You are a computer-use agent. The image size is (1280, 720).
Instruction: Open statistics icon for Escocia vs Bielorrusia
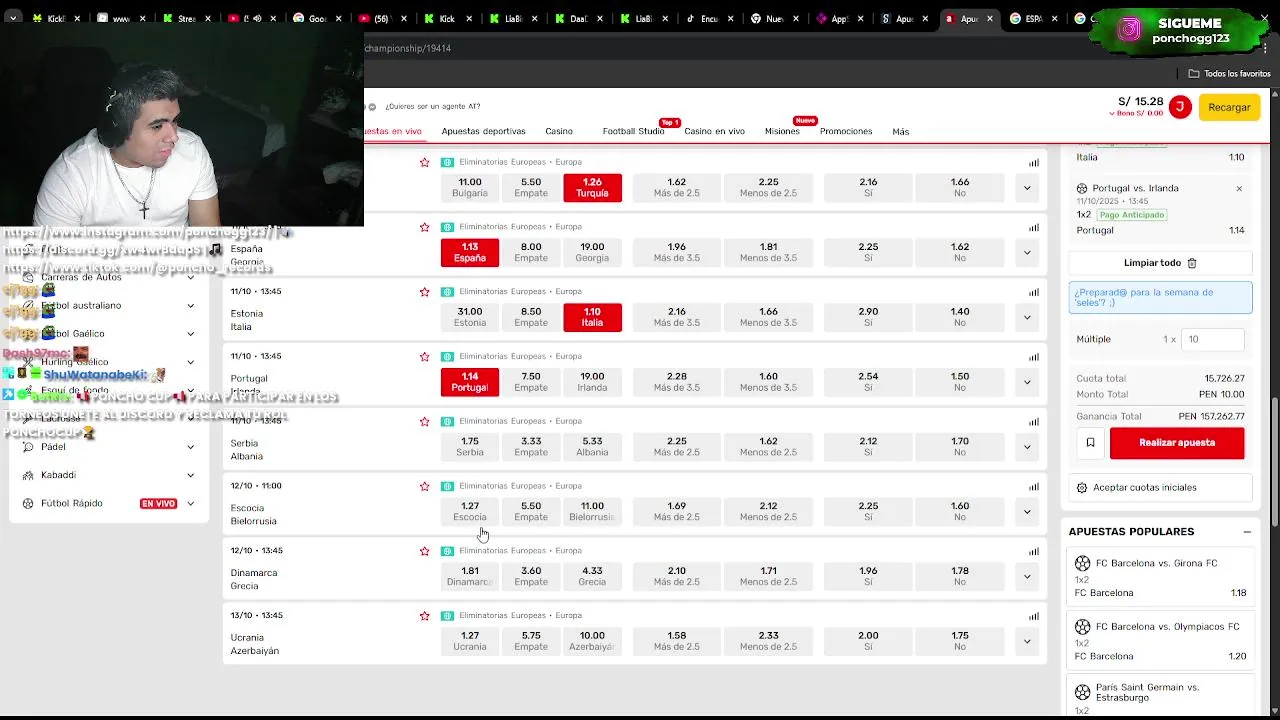coord(1034,487)
